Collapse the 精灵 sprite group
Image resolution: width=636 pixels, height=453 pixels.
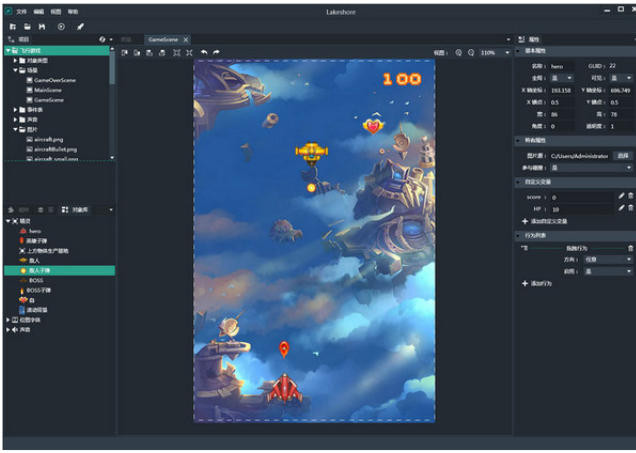click(x=8, y=221)
